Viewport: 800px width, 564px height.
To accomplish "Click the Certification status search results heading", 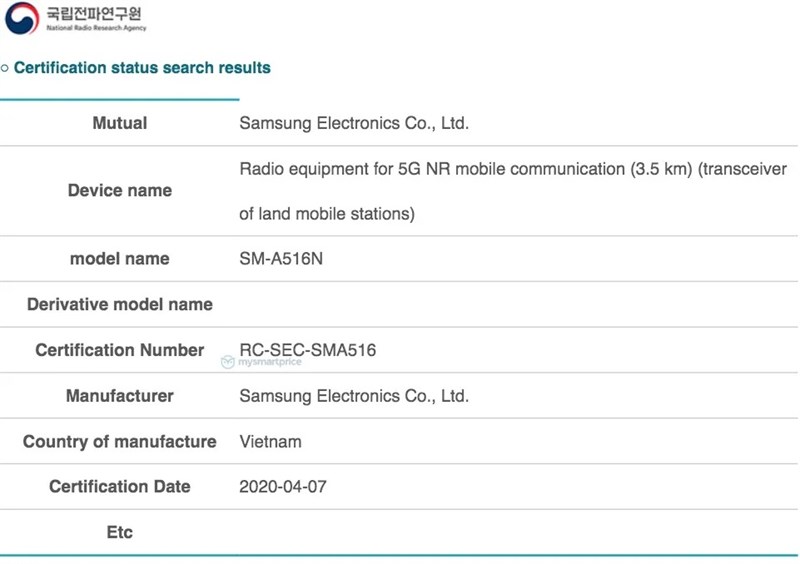I will 142,68.
